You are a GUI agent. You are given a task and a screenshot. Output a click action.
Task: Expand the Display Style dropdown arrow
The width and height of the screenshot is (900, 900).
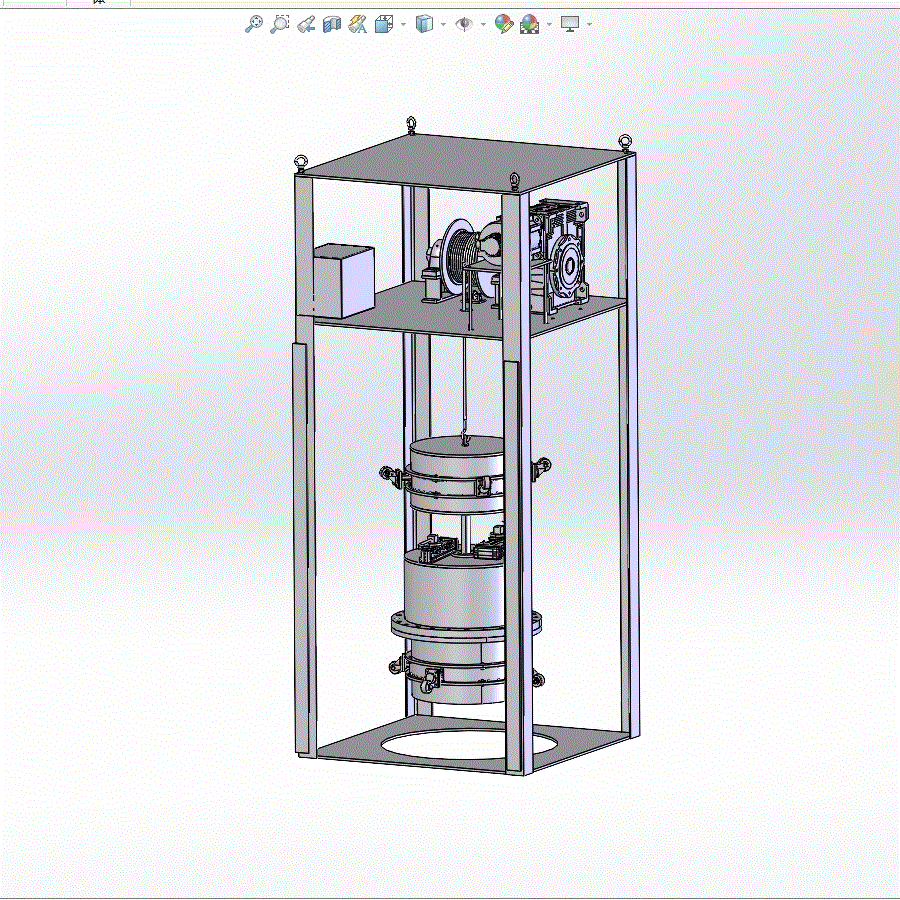(x=443, y=25)
